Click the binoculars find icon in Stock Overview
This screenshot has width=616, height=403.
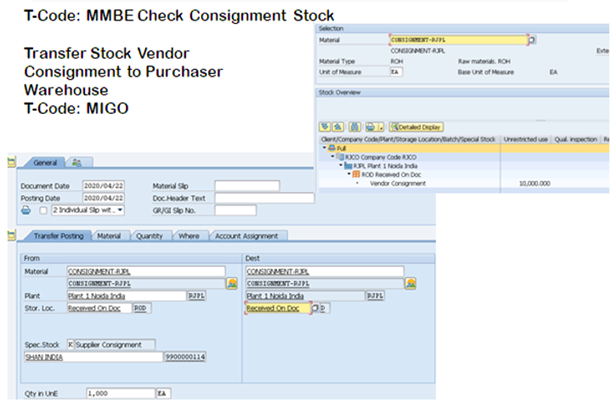click(355, 127)
